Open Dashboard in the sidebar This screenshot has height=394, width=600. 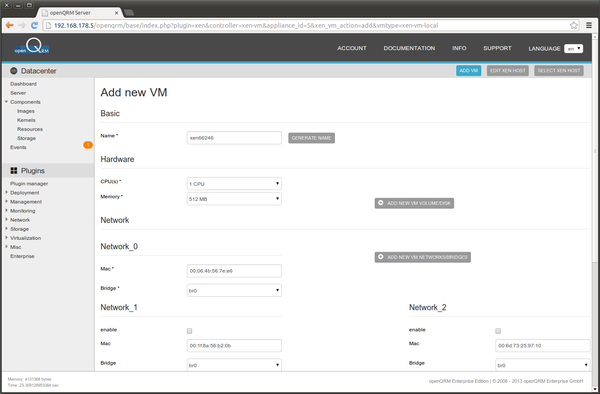pyautogui.click(x=23, y=84)
